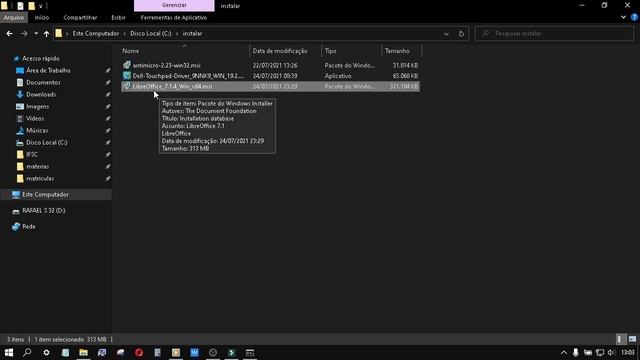Open Explorer help question mark icon
Screen dimensions: 640x360
click(634, 17)
